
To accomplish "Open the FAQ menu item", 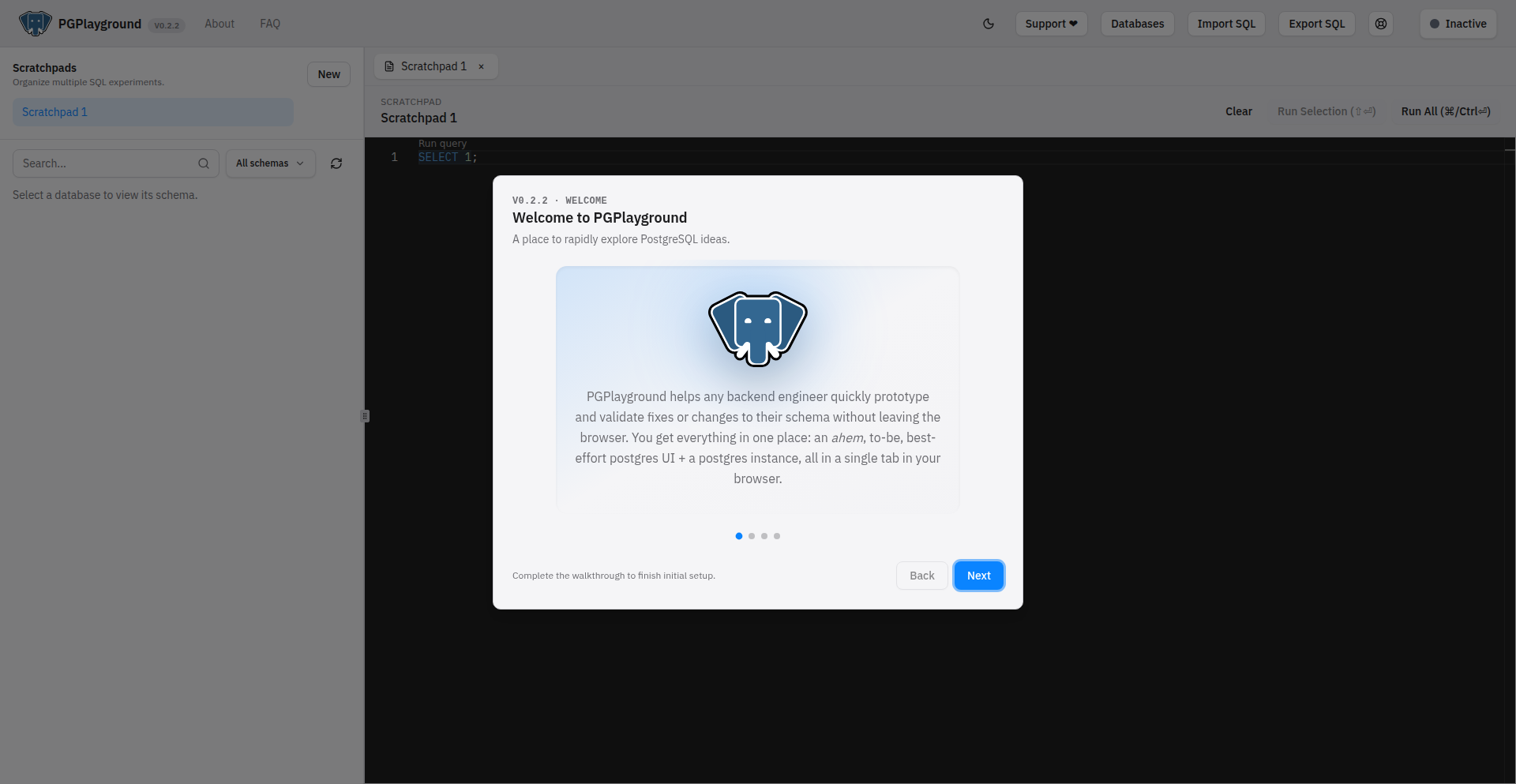I will click(269, 24).
